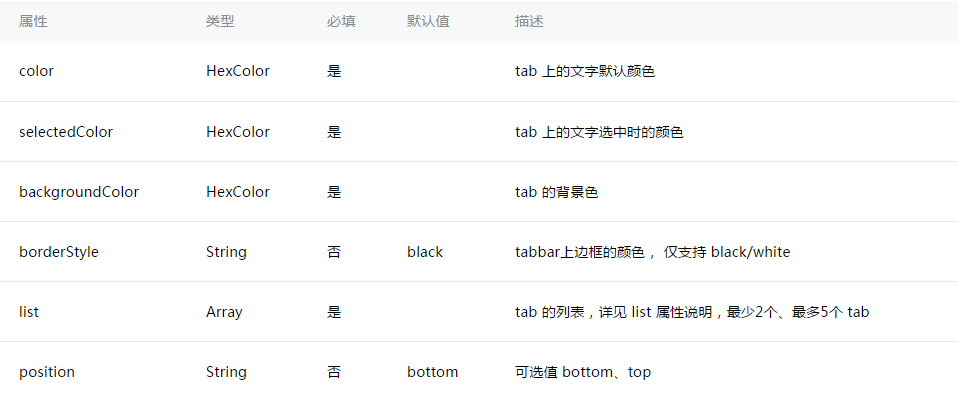Select the backgroundColor property name
This screenshot has height=399, width=958.
click(x=79, y=192)
